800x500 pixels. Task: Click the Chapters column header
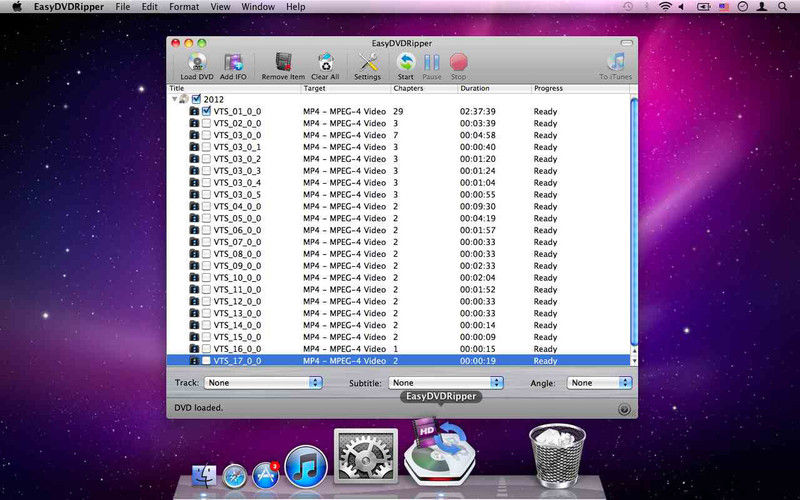pyautogui.click(x=424, y=88)
